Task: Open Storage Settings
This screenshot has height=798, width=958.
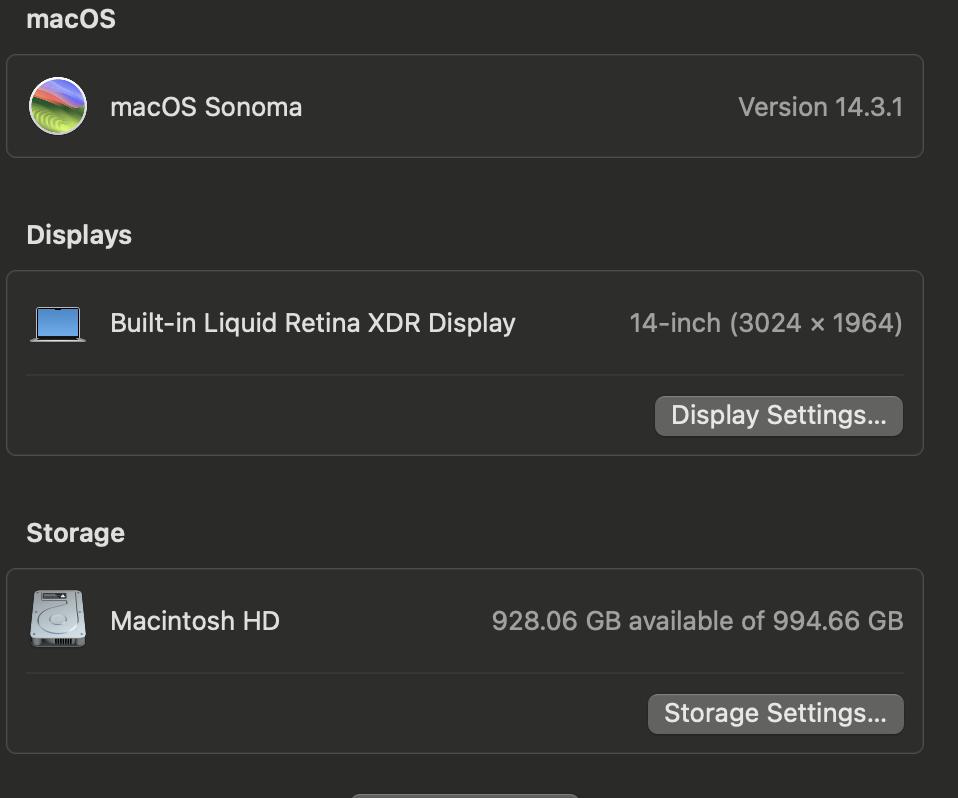Action: click(x=775, y=714)
